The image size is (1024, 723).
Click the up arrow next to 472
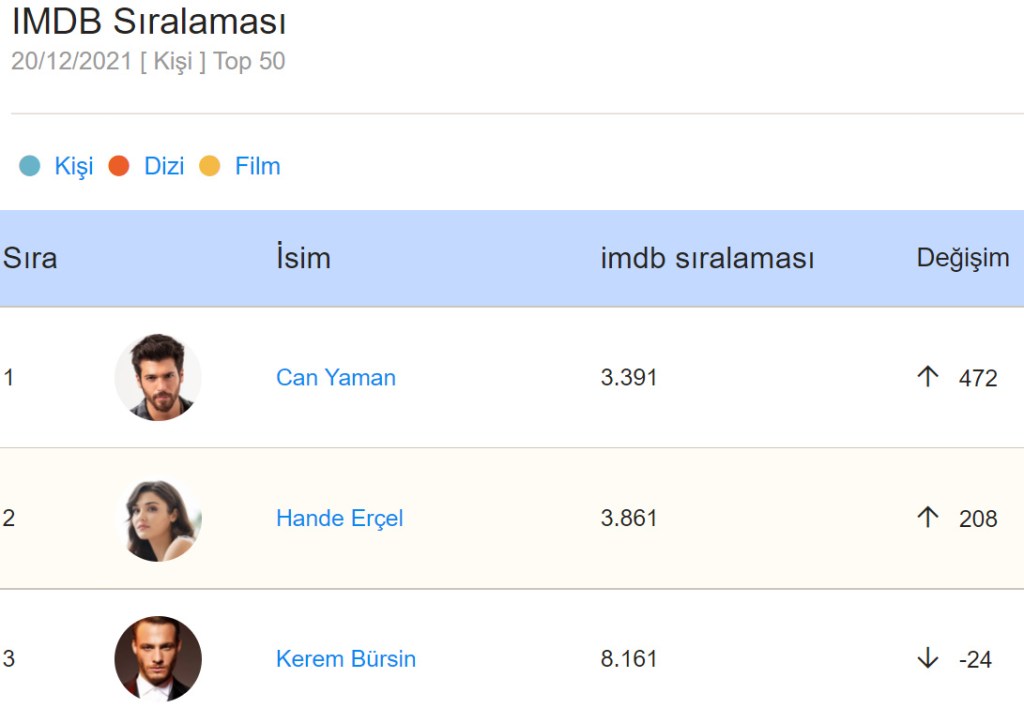click(928, 377)
